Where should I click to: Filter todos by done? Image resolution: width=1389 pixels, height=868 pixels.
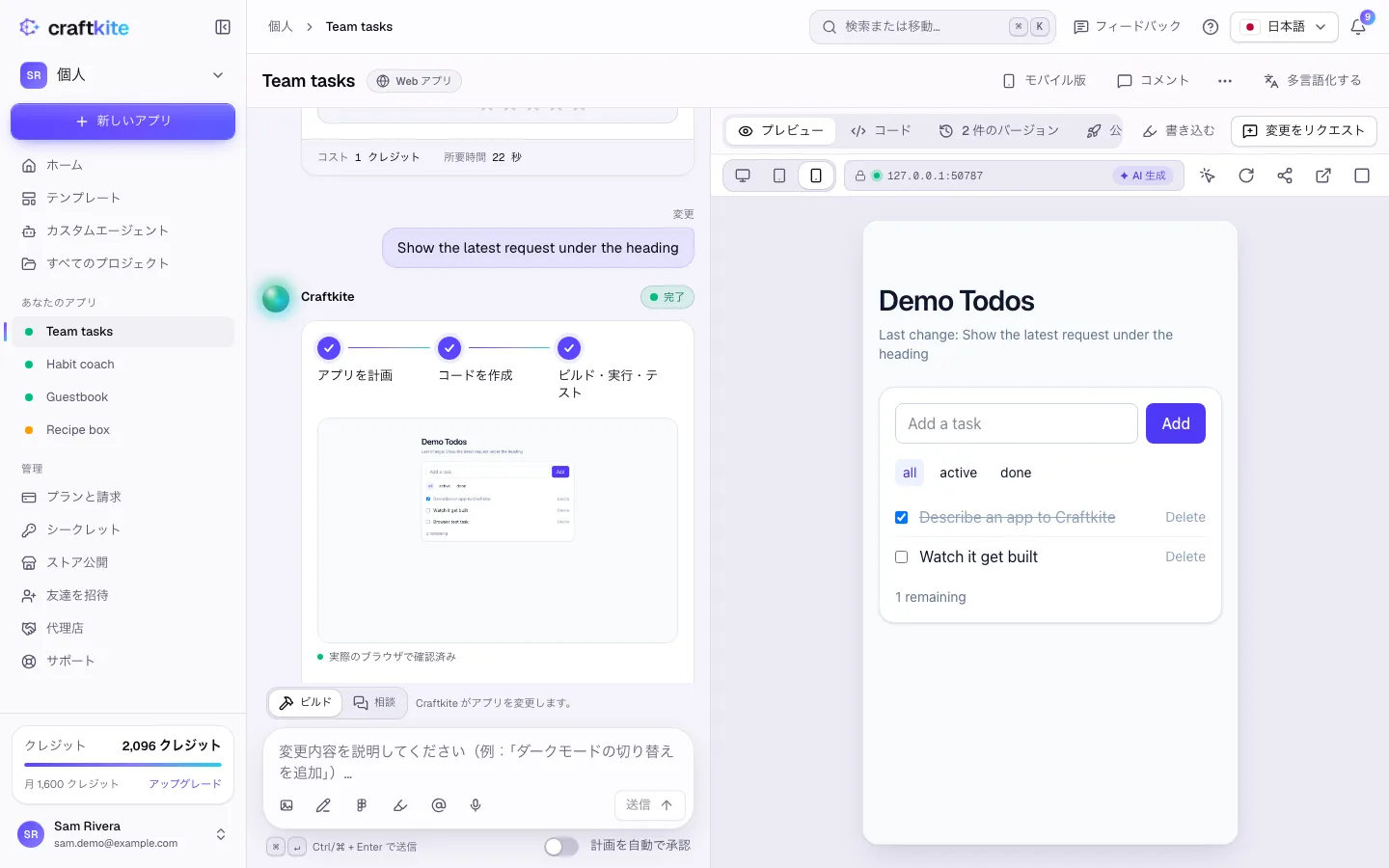(1016, 473)
